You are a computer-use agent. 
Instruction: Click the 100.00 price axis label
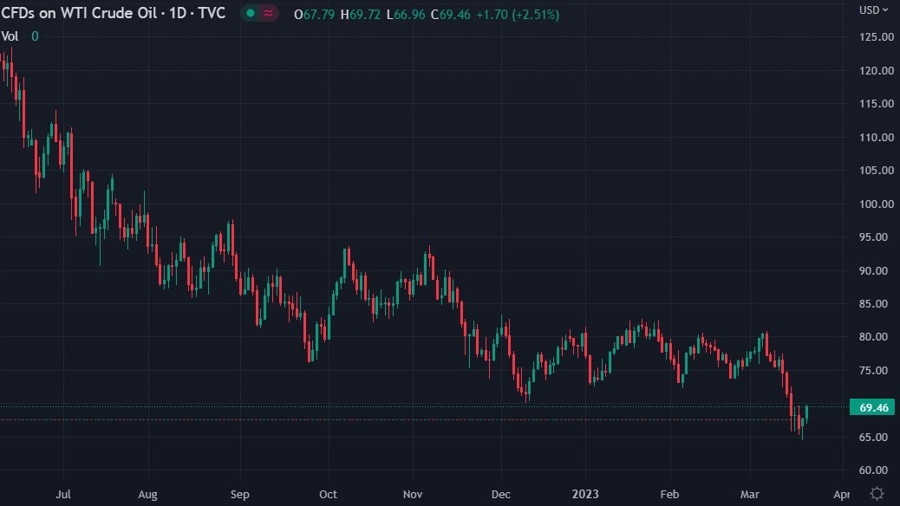(876, 204)
